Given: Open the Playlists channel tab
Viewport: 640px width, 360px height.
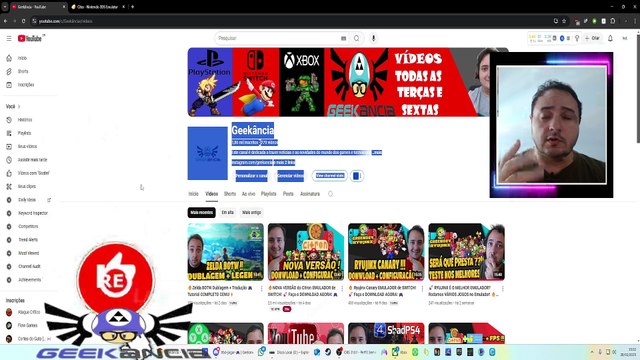Looking at the screenshot, I should (x=269, y=194).
